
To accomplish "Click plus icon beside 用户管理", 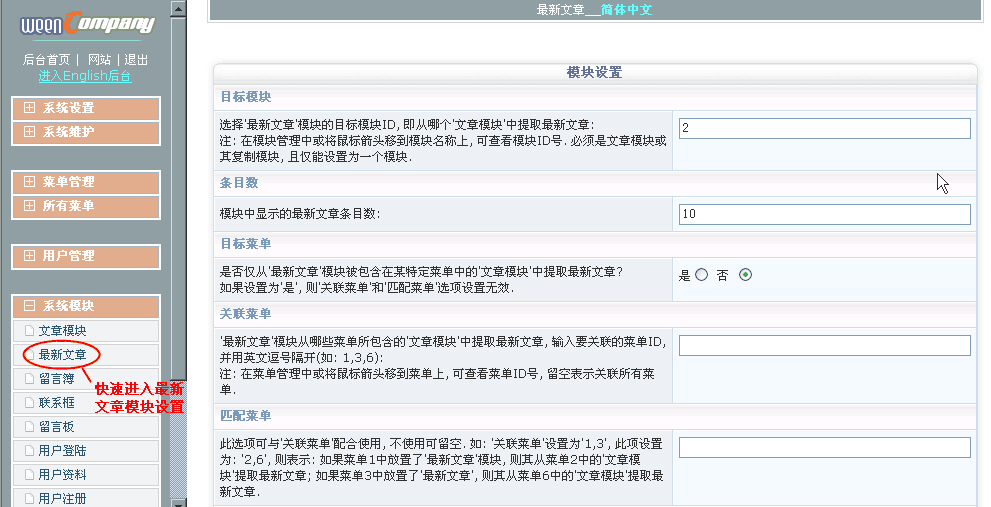I will pos(29,255).
